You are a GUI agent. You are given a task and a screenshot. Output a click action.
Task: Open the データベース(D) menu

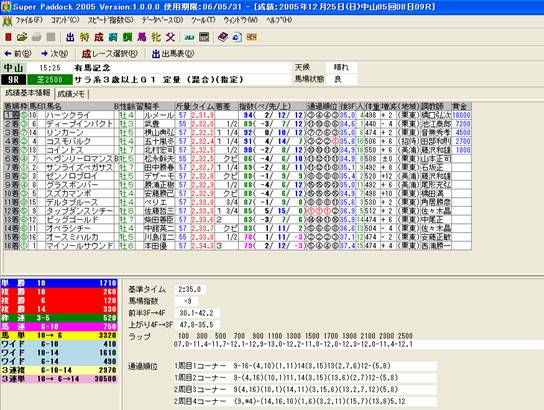pos(162,20)
